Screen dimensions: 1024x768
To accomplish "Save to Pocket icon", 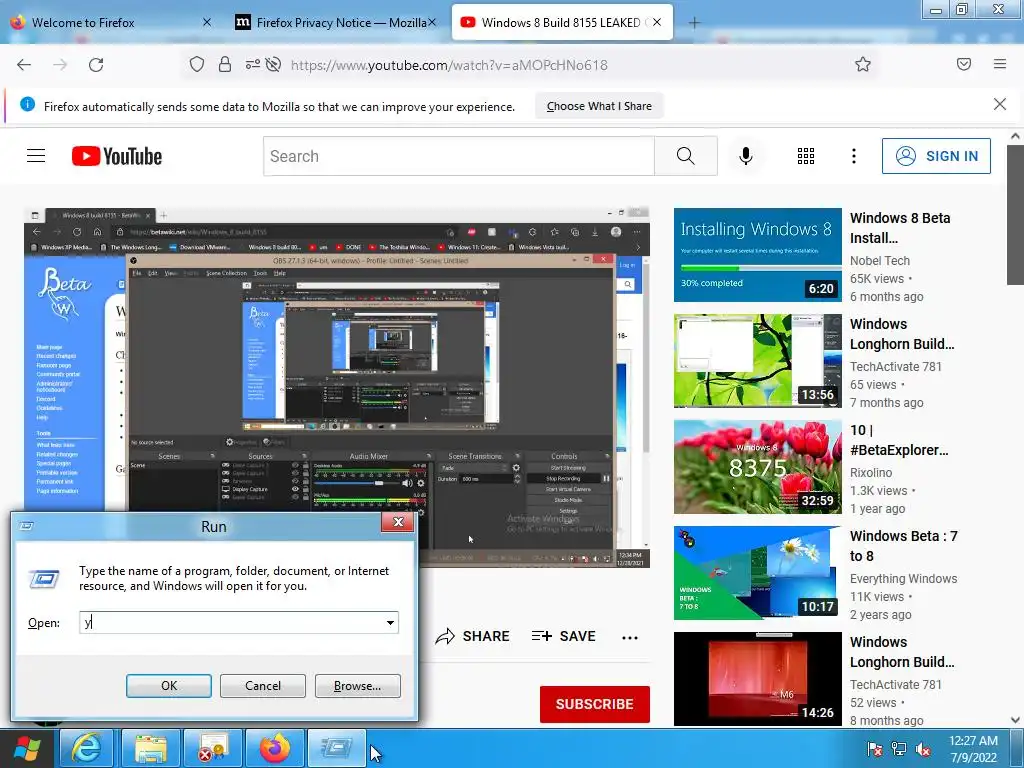I will tap(964, 64).
